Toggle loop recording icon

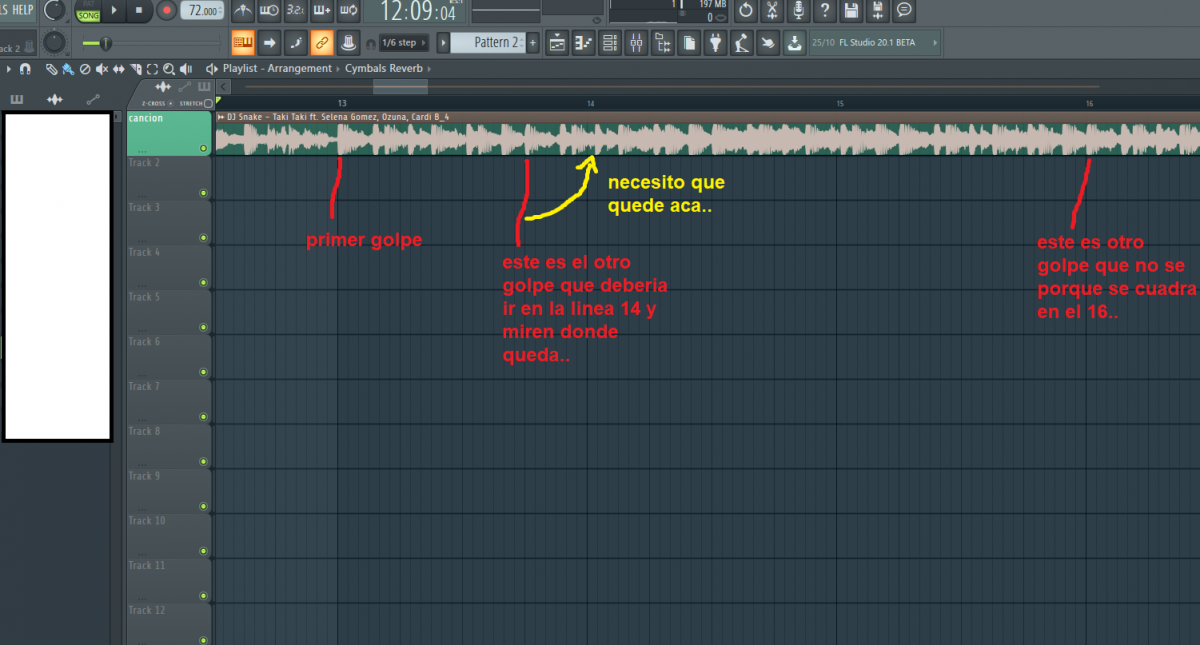348,11
